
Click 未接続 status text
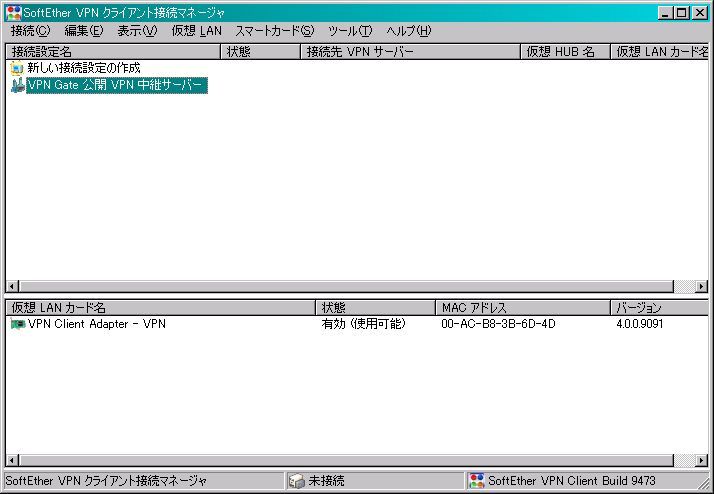click(326, 481)
